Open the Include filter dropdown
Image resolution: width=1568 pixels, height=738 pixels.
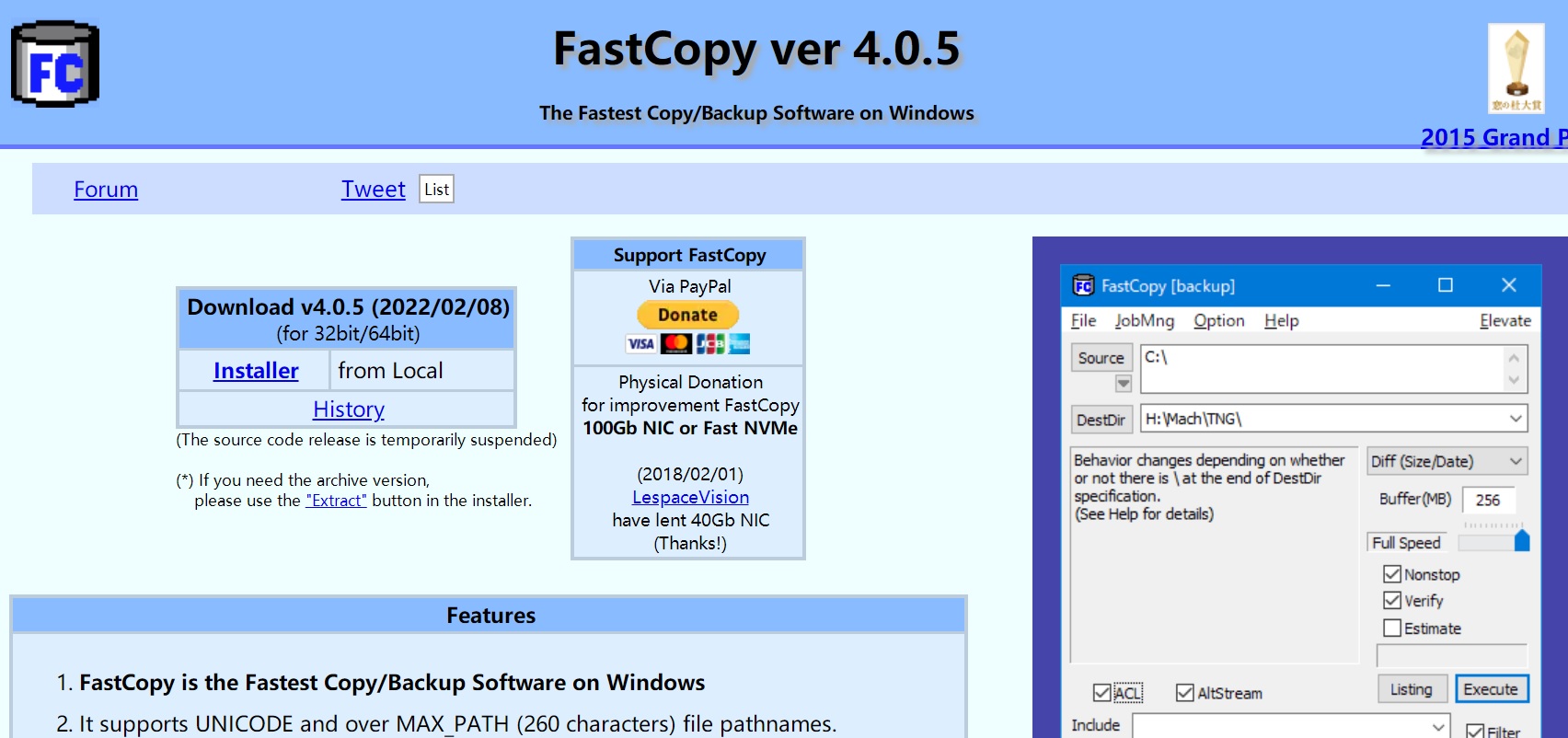tap(1439, 726)
